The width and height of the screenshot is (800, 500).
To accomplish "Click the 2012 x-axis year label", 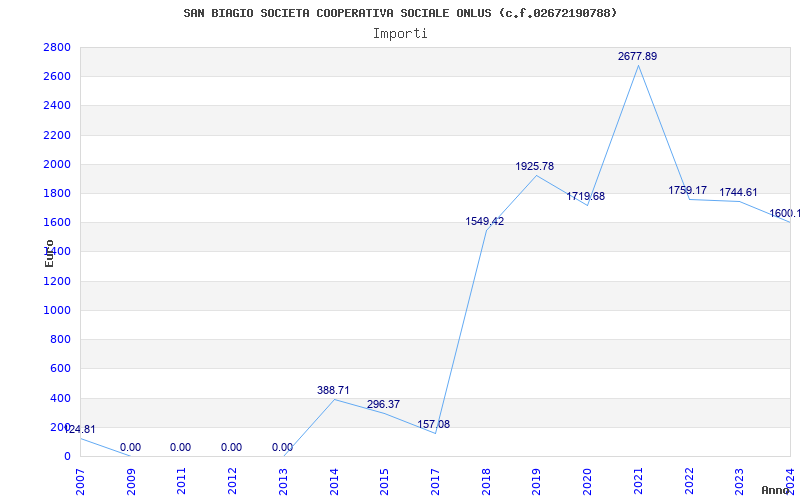I will point(232,482).
